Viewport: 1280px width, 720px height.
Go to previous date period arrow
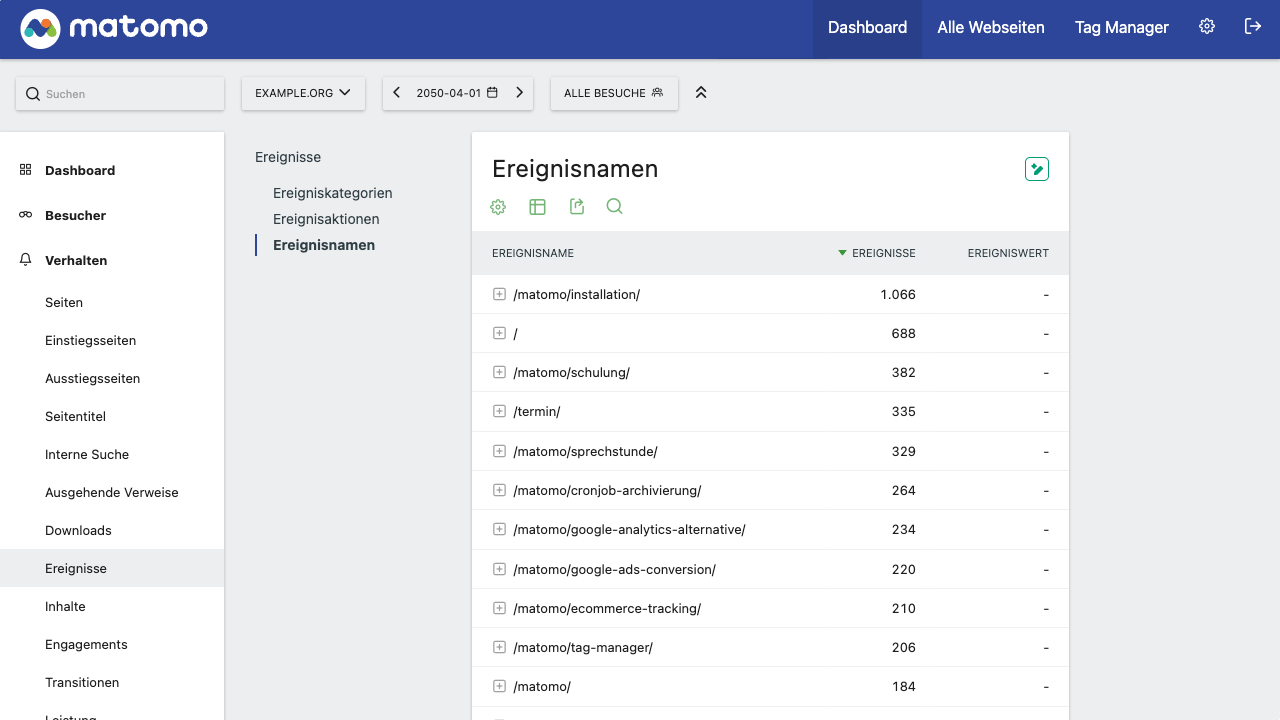pos(397,93)
